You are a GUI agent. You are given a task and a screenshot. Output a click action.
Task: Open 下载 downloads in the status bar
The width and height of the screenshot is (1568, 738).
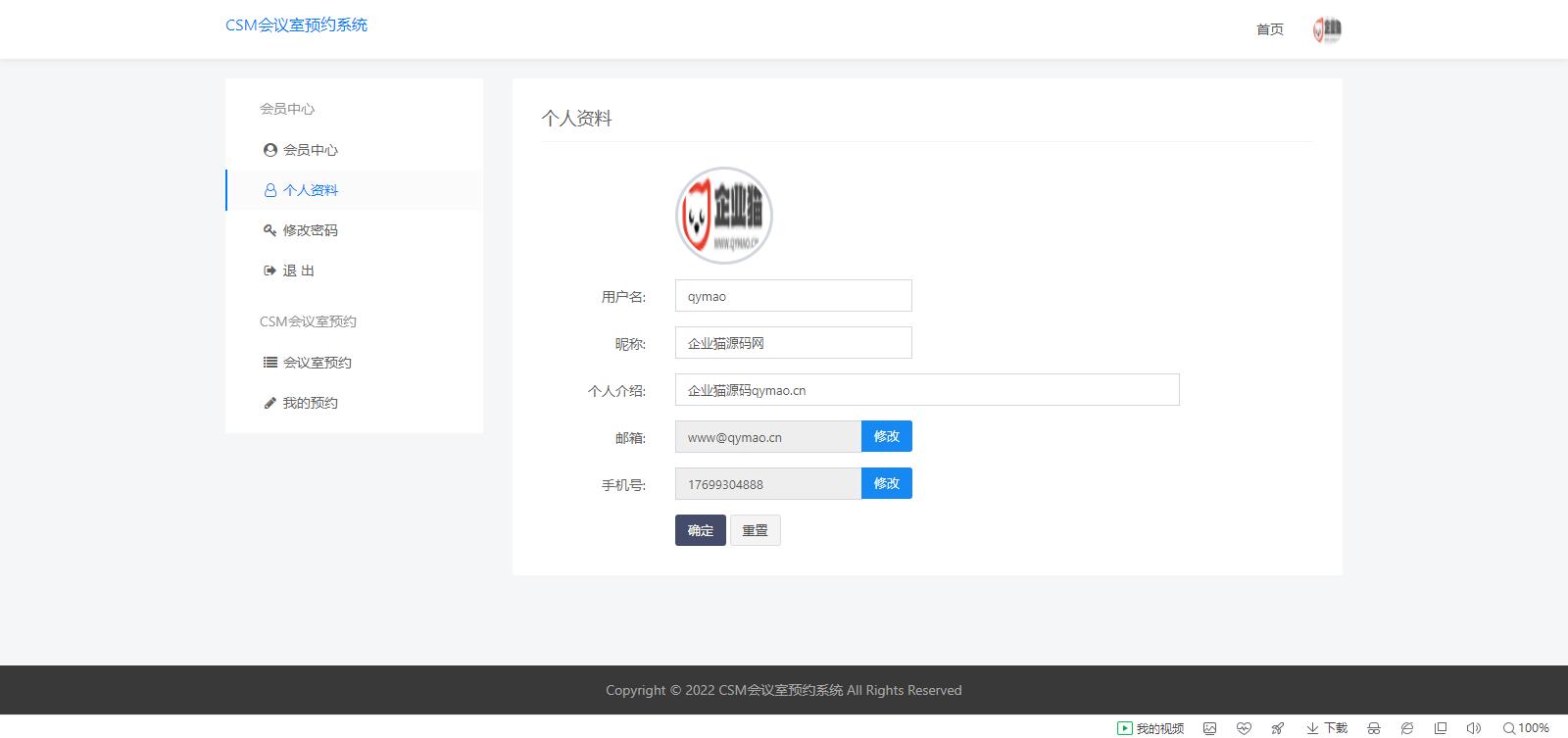pos(1327,728)
